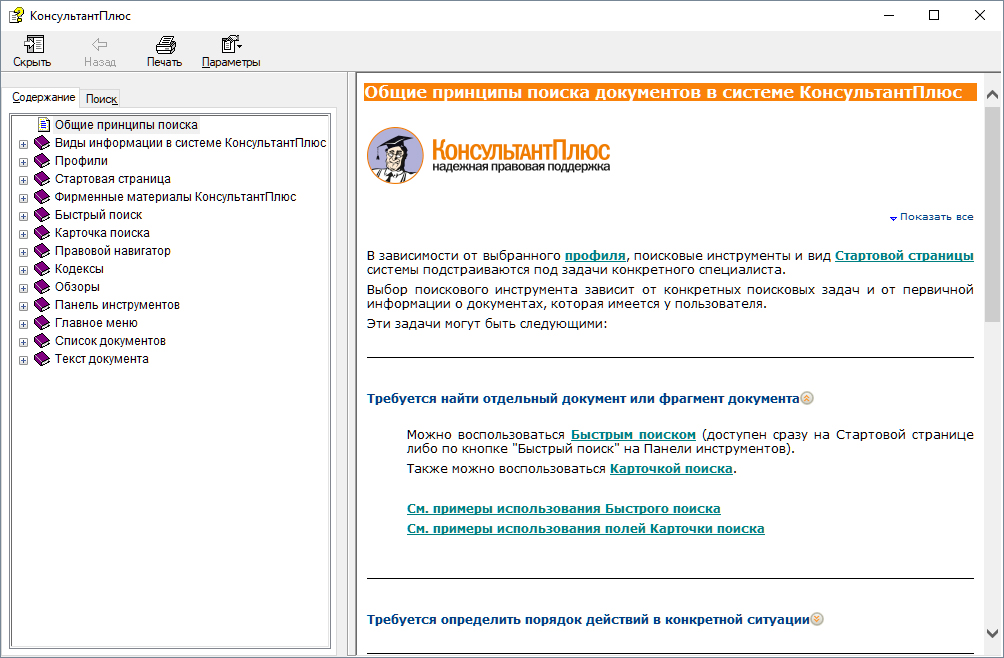This screenshot has height=658, width=1004.
Task: Click heading 'Требуется найти отдельный документ'
Action: [x=583, y=398]
